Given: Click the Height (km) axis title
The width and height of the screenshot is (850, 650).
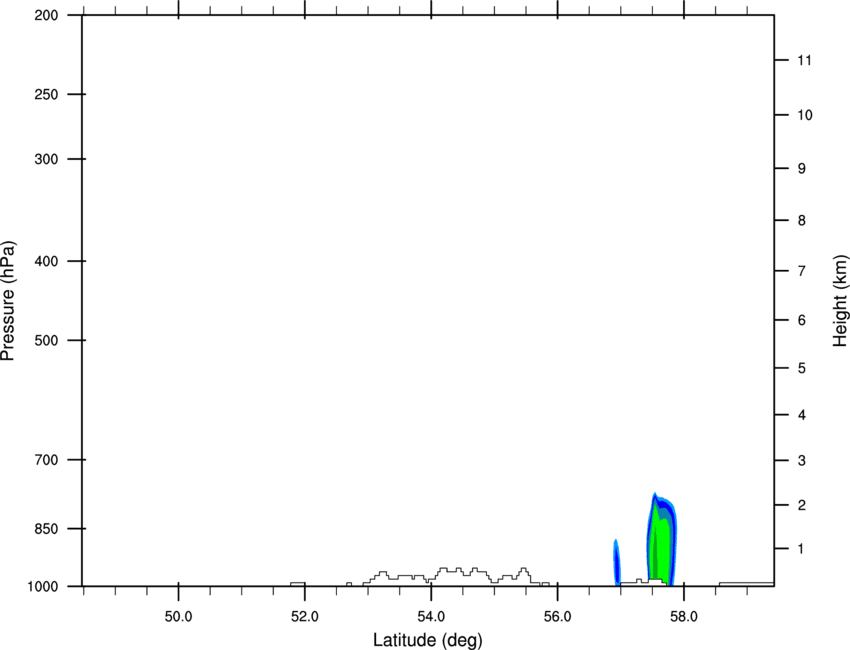Looking at the screenshot, I should 840,301.
